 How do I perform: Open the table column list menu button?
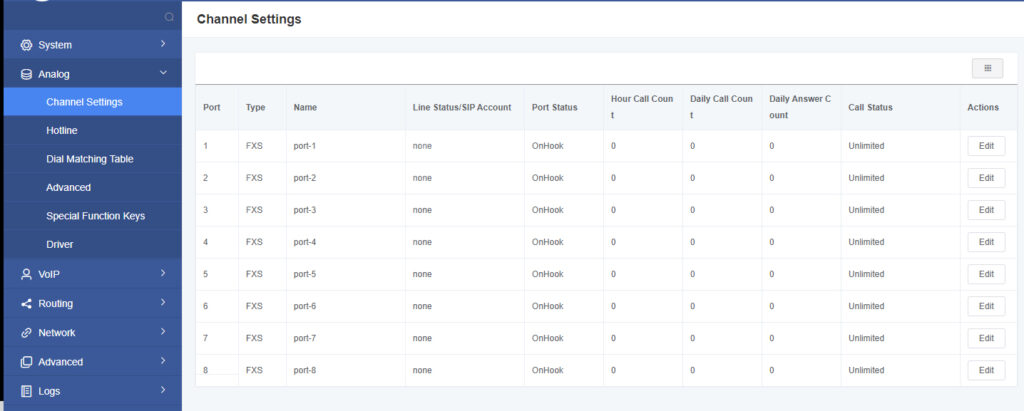pyautogui.click(x=987, y=68)
